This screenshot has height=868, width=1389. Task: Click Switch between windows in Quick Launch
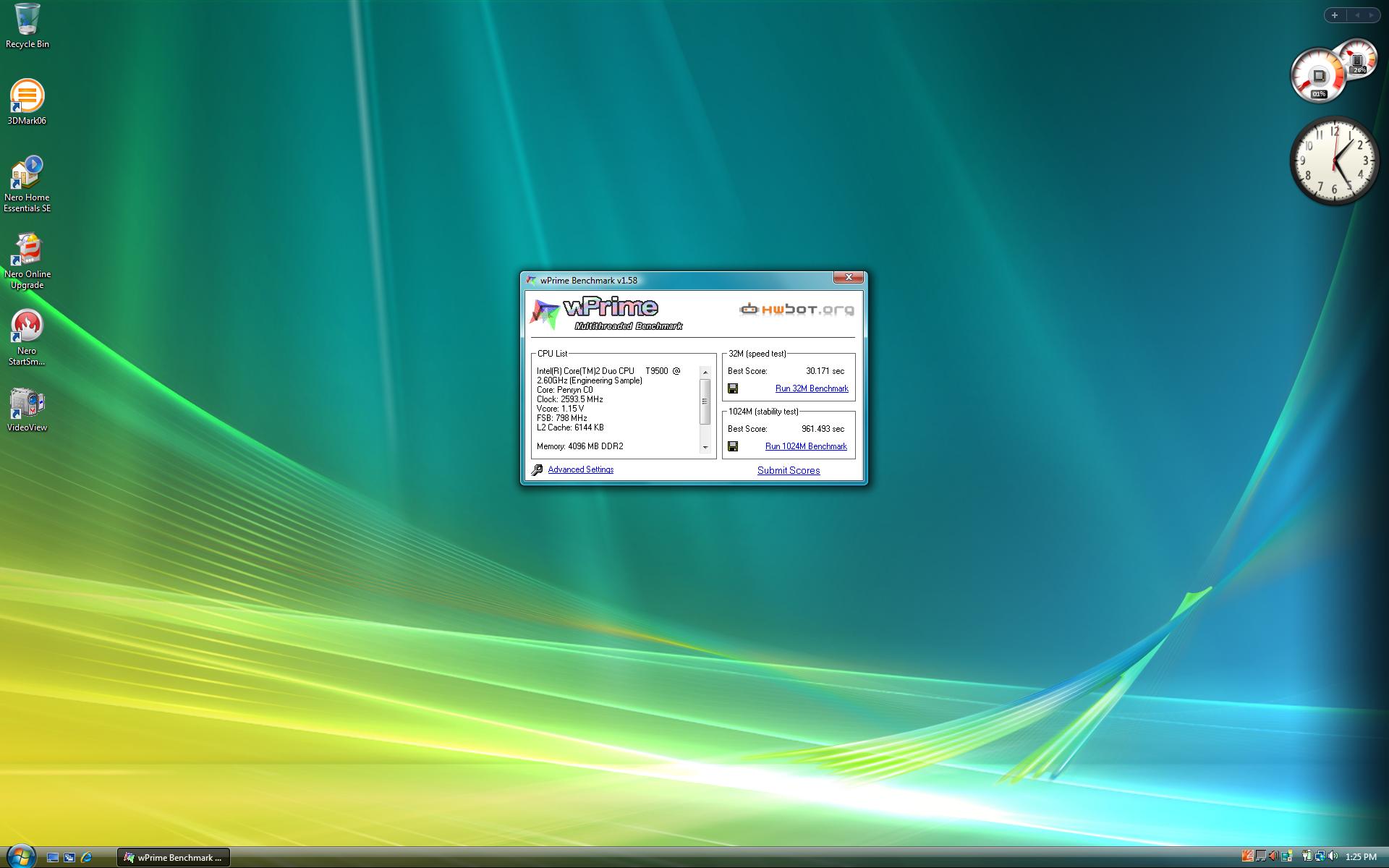pyautogui.click(x=69, y=857)
